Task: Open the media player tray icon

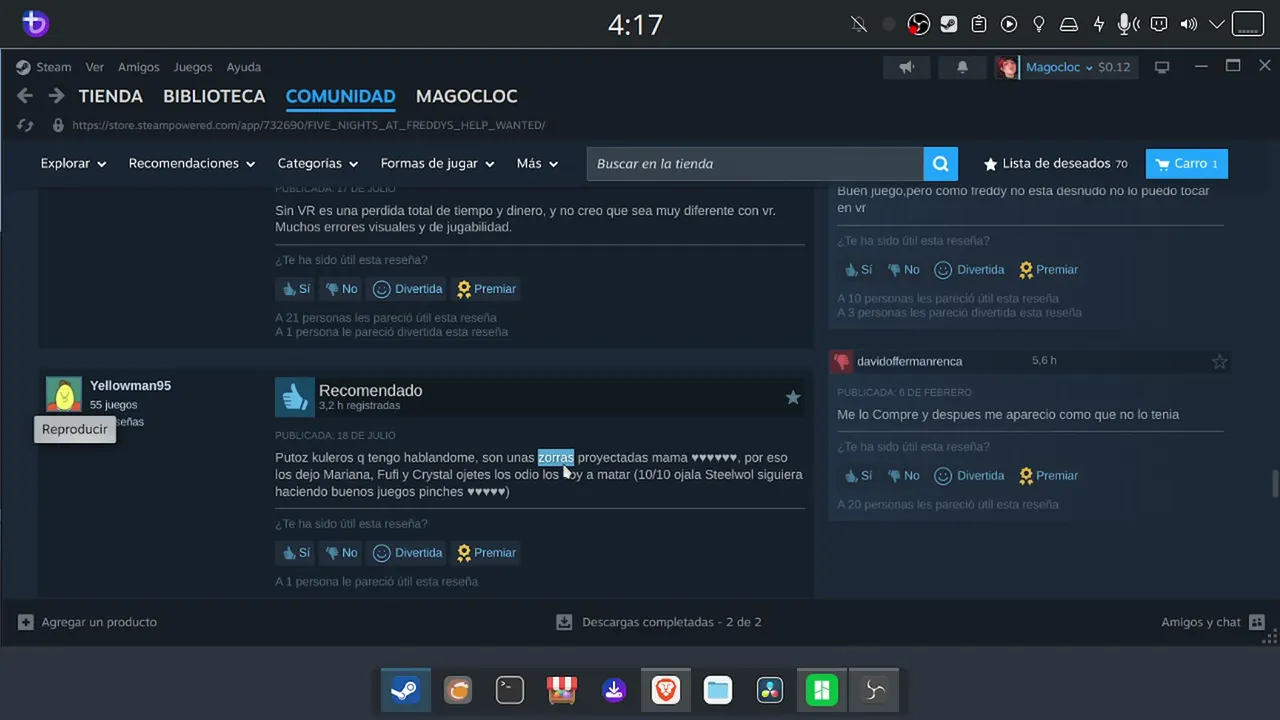Action: click(x=1009, y=24)
